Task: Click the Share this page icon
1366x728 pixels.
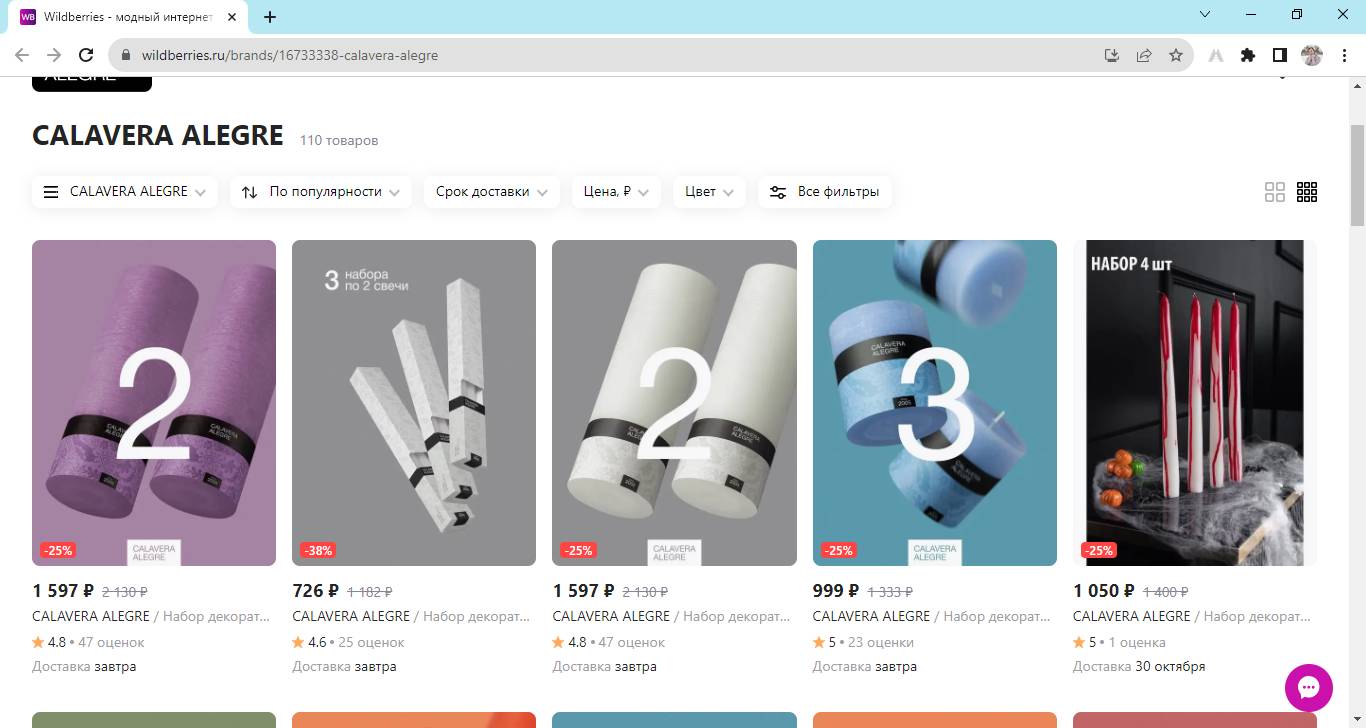Action: click(1144, 55)
